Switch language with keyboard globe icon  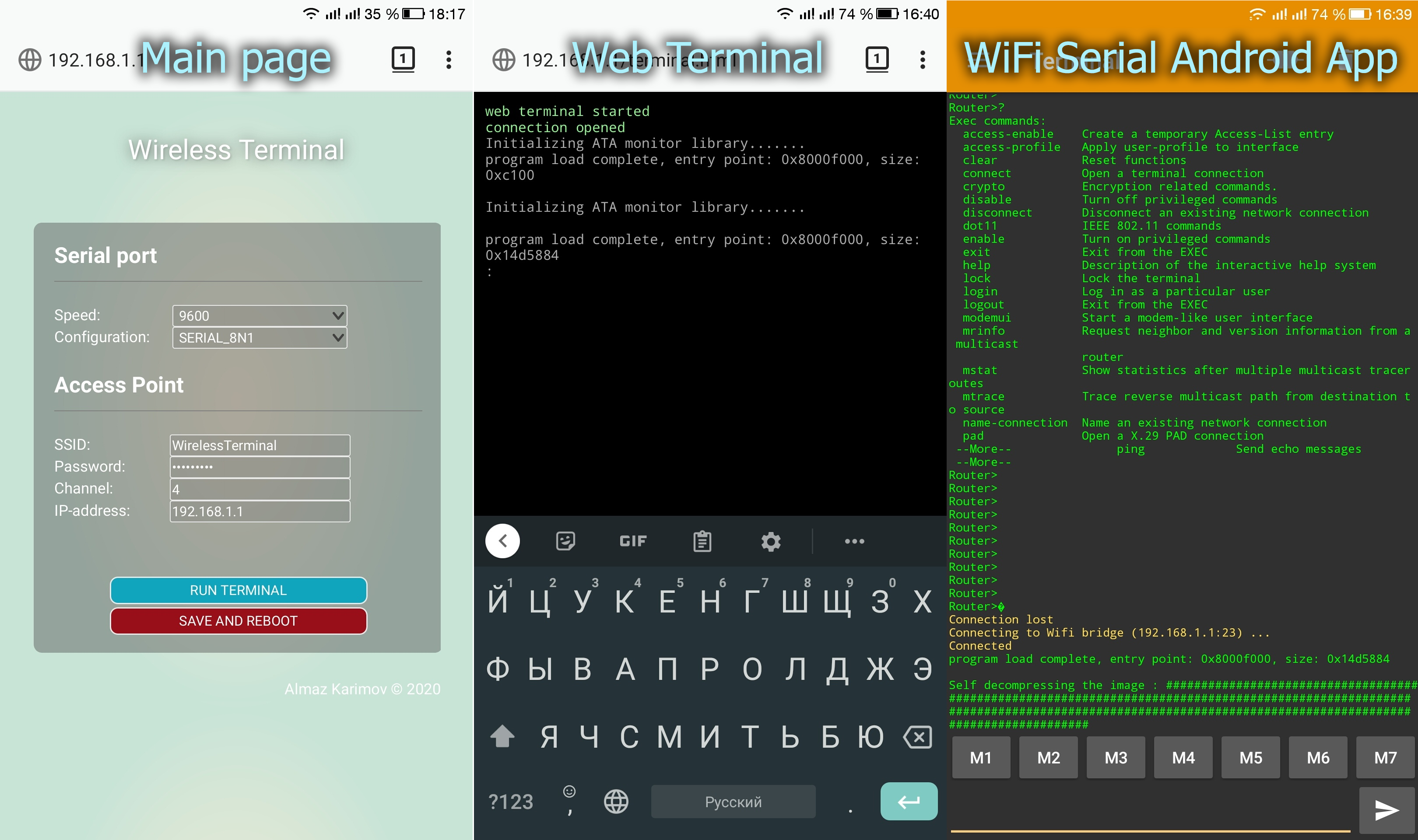click(x=616, y=801)
